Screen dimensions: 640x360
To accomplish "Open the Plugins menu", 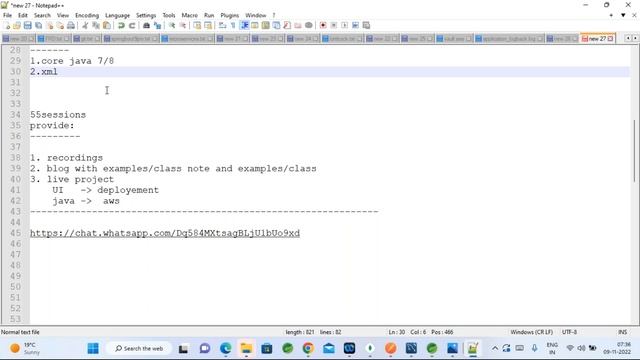I will click(x=229, y=15).
